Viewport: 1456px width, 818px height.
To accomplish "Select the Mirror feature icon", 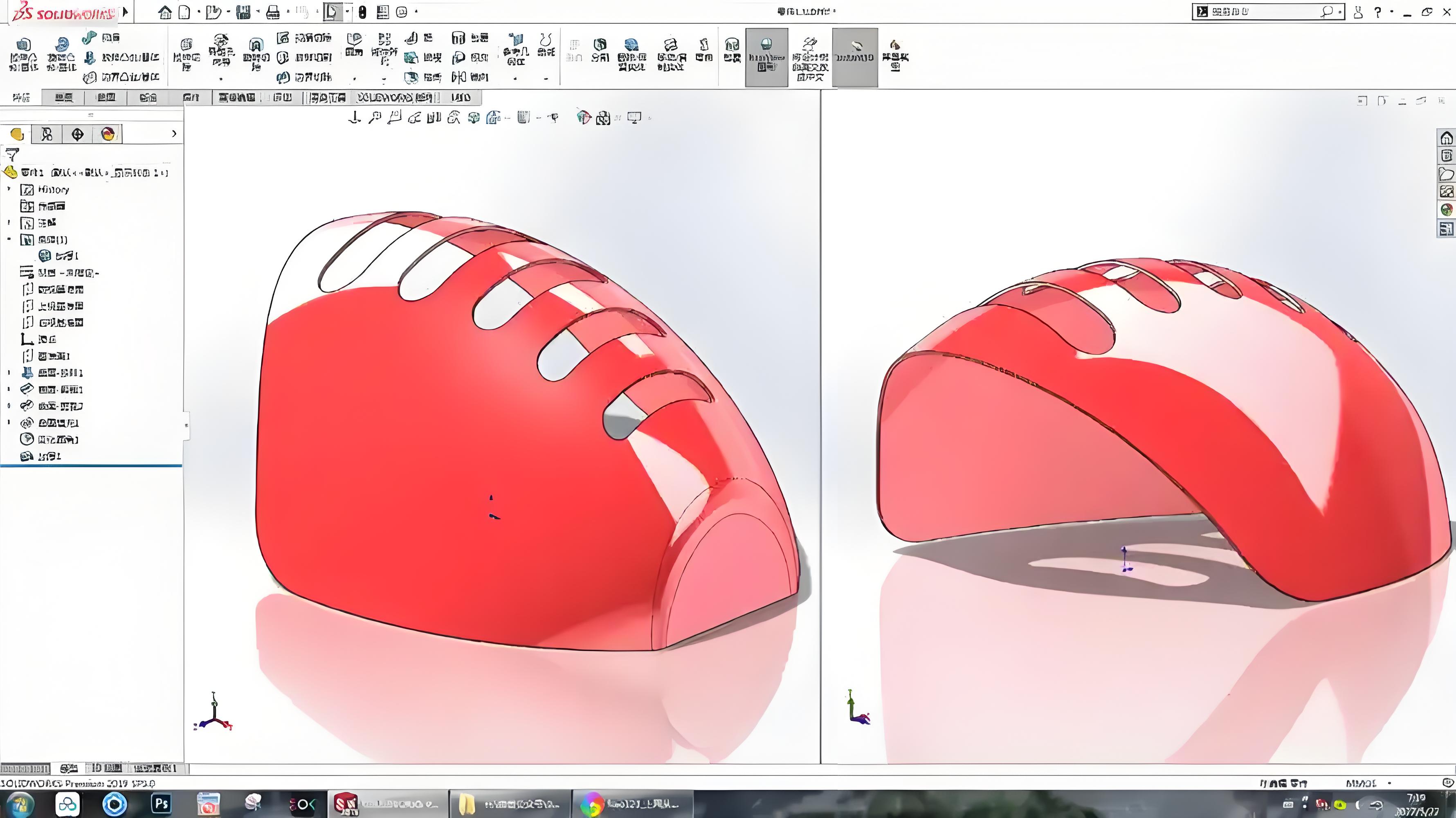I will coord(470,76).
